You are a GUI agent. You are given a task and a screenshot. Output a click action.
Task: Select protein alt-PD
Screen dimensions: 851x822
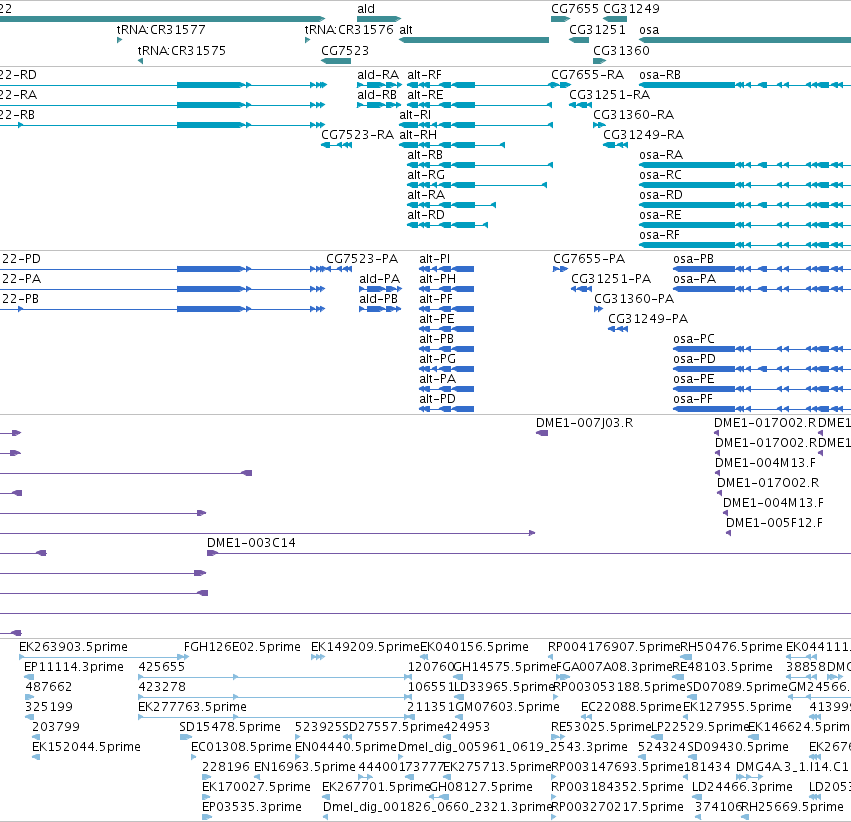tap(437, 399)
